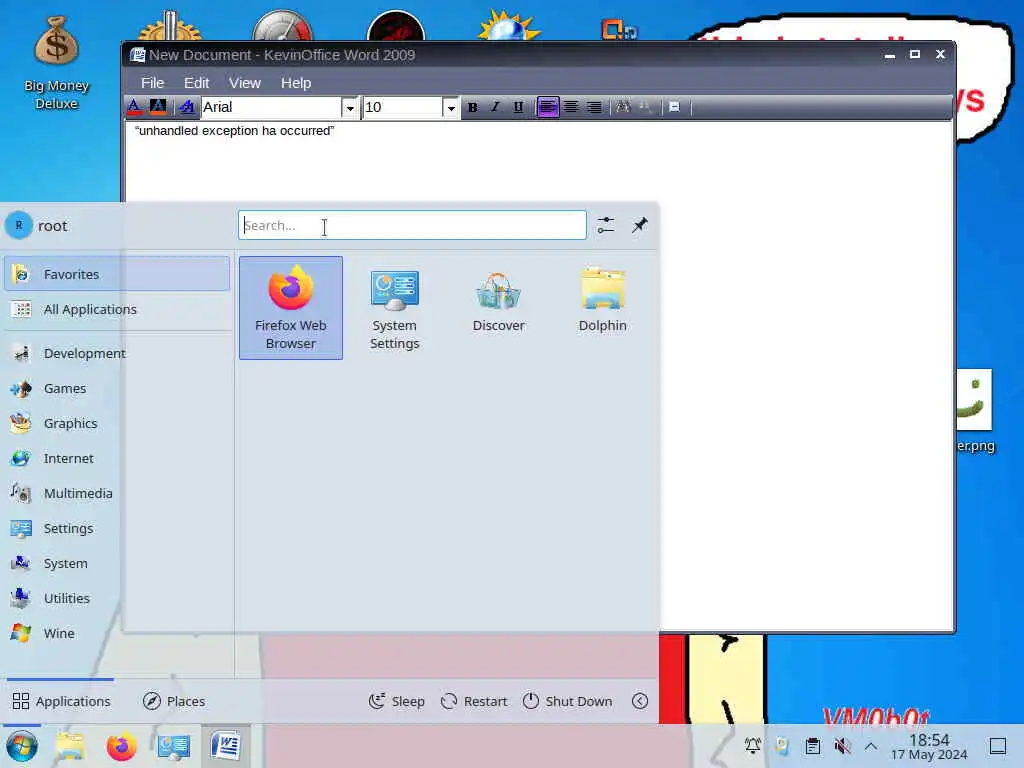This screenshot has width=1024, height=768.
Task: Click the Shut Down button
Action: point(568,701)
